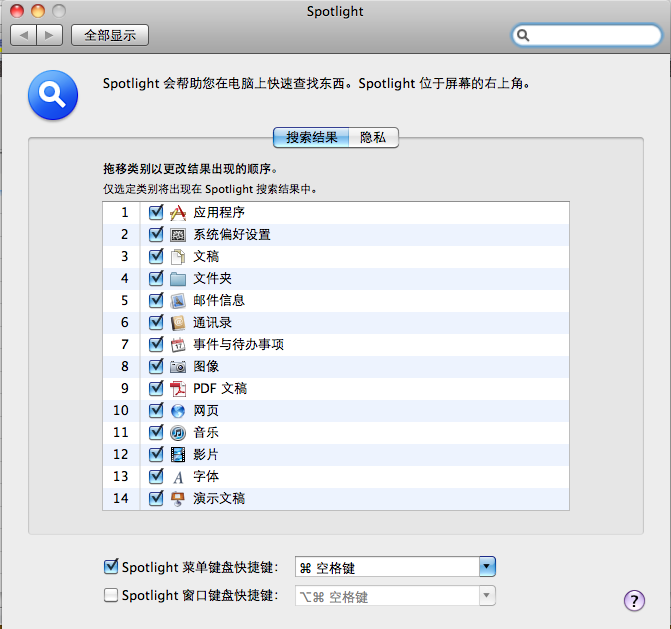Click the 网页 globe icon
Image resolution: width=671 pixels, height=629 pixels.
178,411
